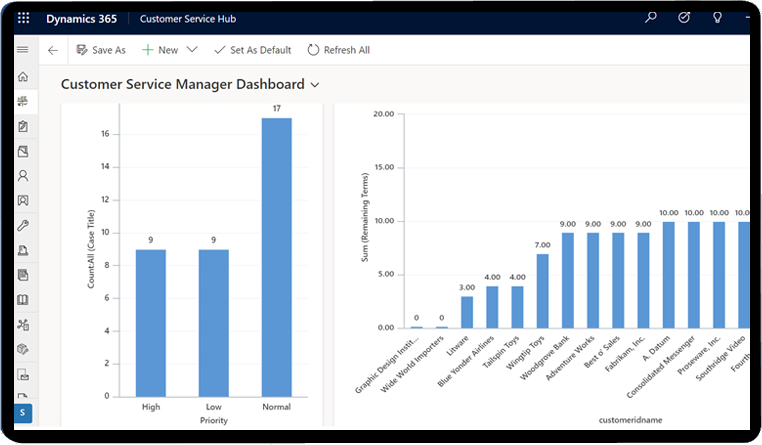Expand the New button dropdown chevron
Viewport: 762px width, 445px height.
point(192,50)
